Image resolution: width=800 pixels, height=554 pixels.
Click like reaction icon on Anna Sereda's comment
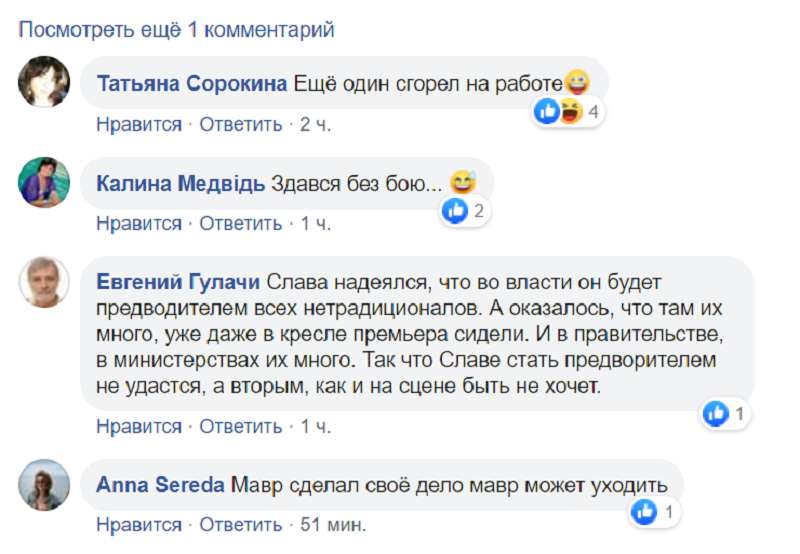(644, 514)
